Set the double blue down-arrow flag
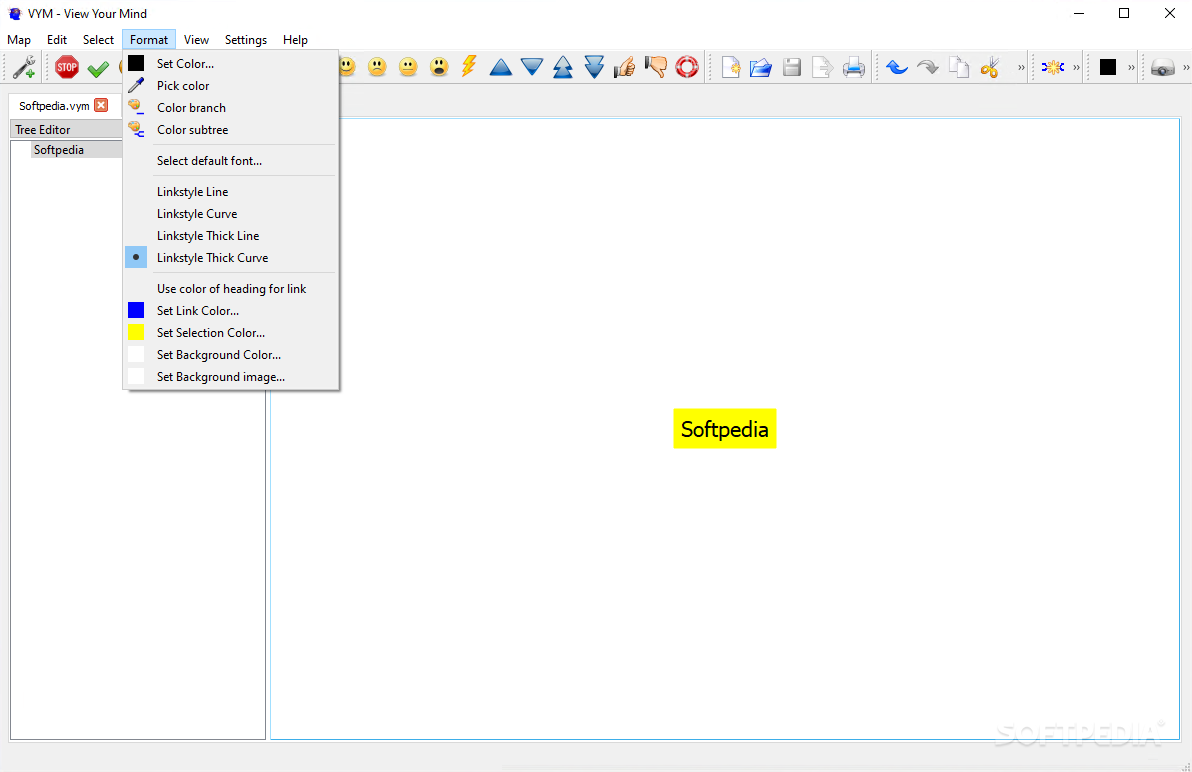Image resolution: width=1192 pixels, height=772 pixels. 594,68
